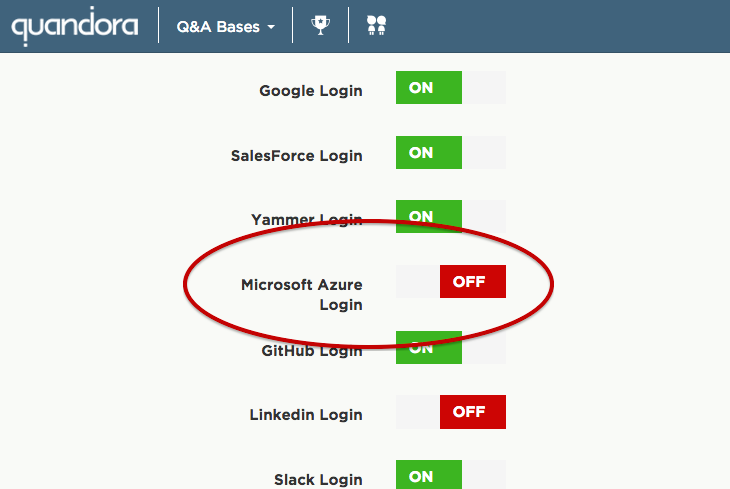Disable the Slack Login toggle
This screenshot has height=489, width=730.
tap(451, 475)
